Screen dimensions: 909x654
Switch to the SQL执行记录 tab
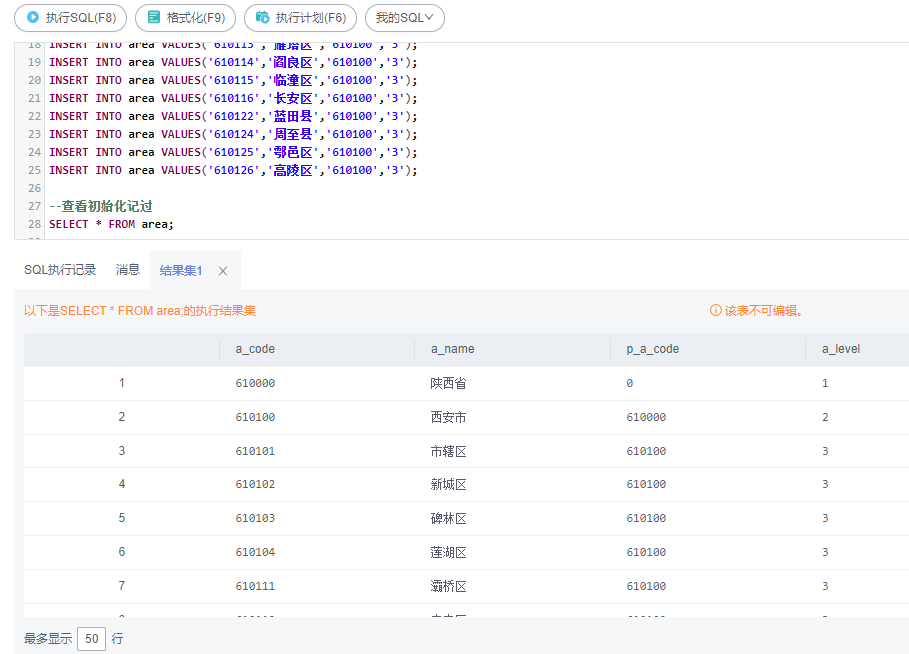point(60,270)
